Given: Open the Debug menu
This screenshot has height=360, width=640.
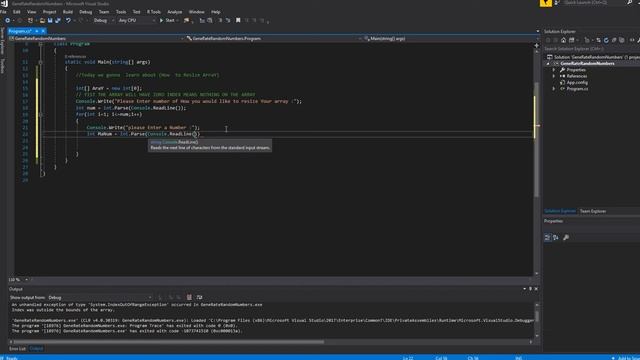Looking at the screenshot, I should (85, 12).
